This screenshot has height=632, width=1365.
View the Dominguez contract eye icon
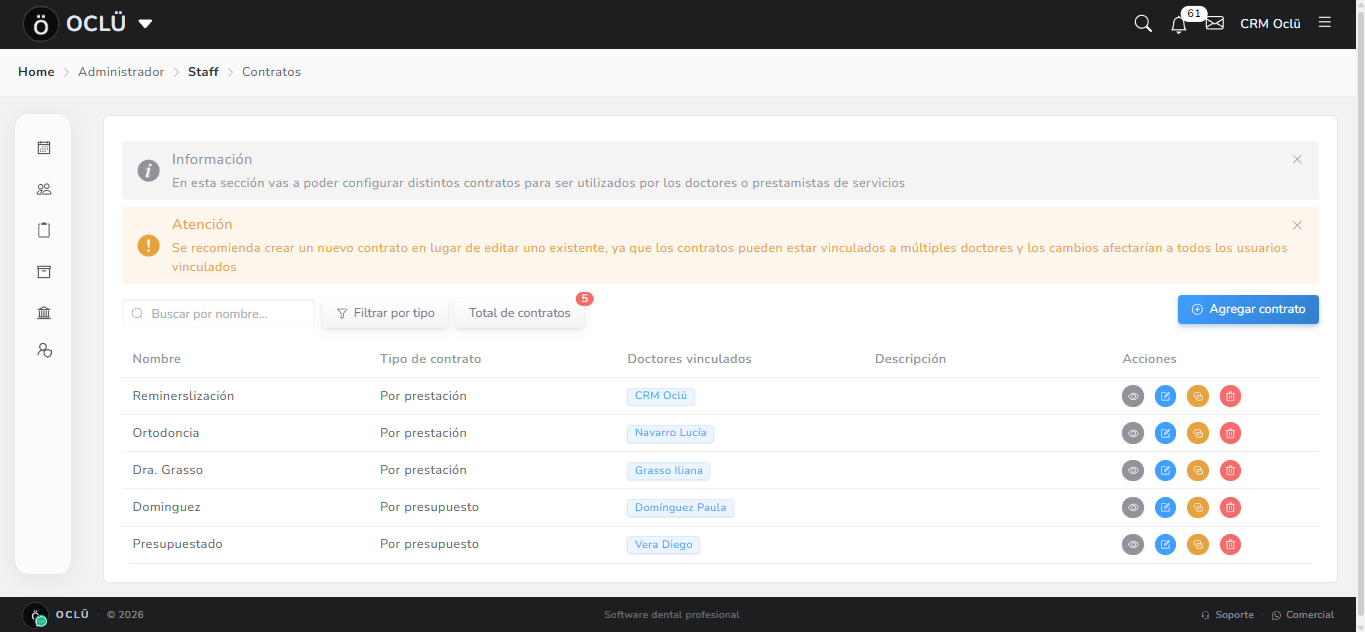(1133, 507)
